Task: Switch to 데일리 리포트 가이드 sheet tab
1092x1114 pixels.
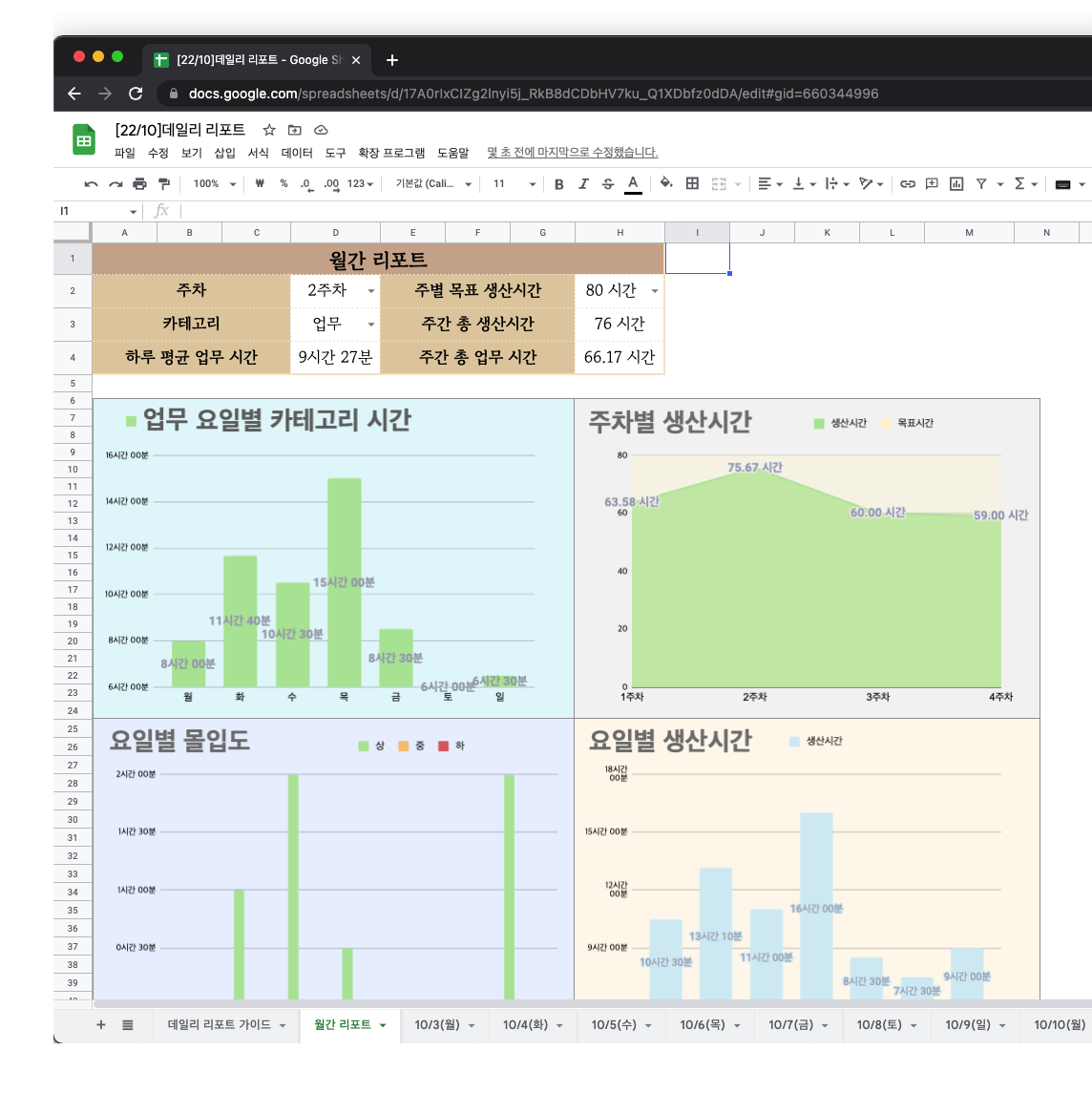Action: (219, 1024)
